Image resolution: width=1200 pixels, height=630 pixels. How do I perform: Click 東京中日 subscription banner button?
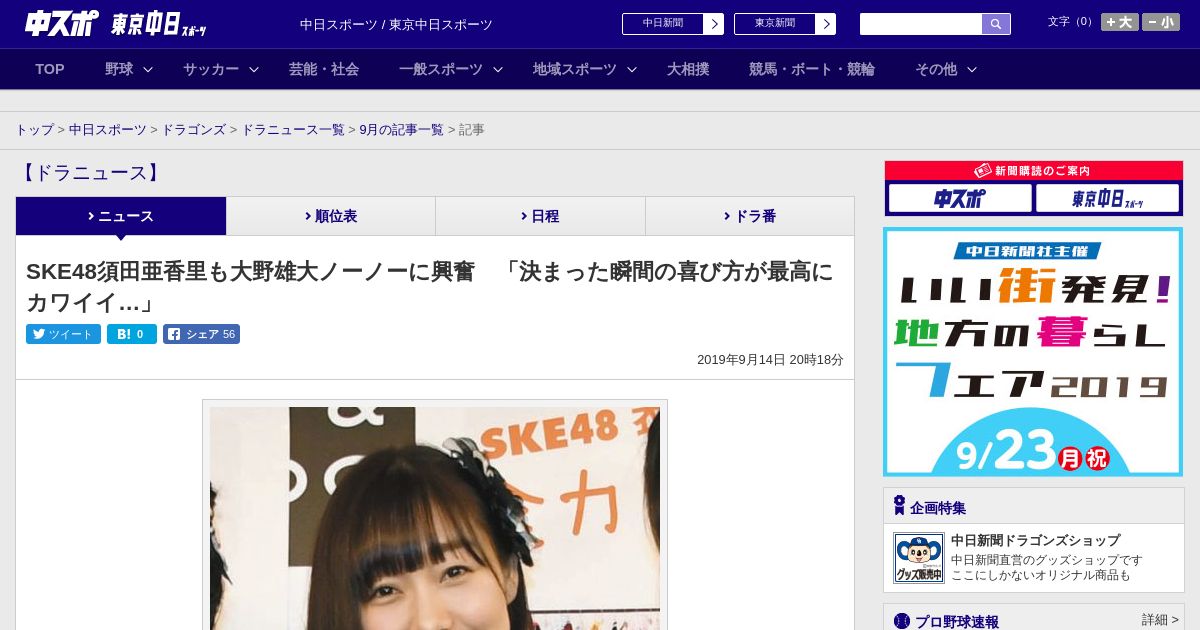click(1107, 198)
